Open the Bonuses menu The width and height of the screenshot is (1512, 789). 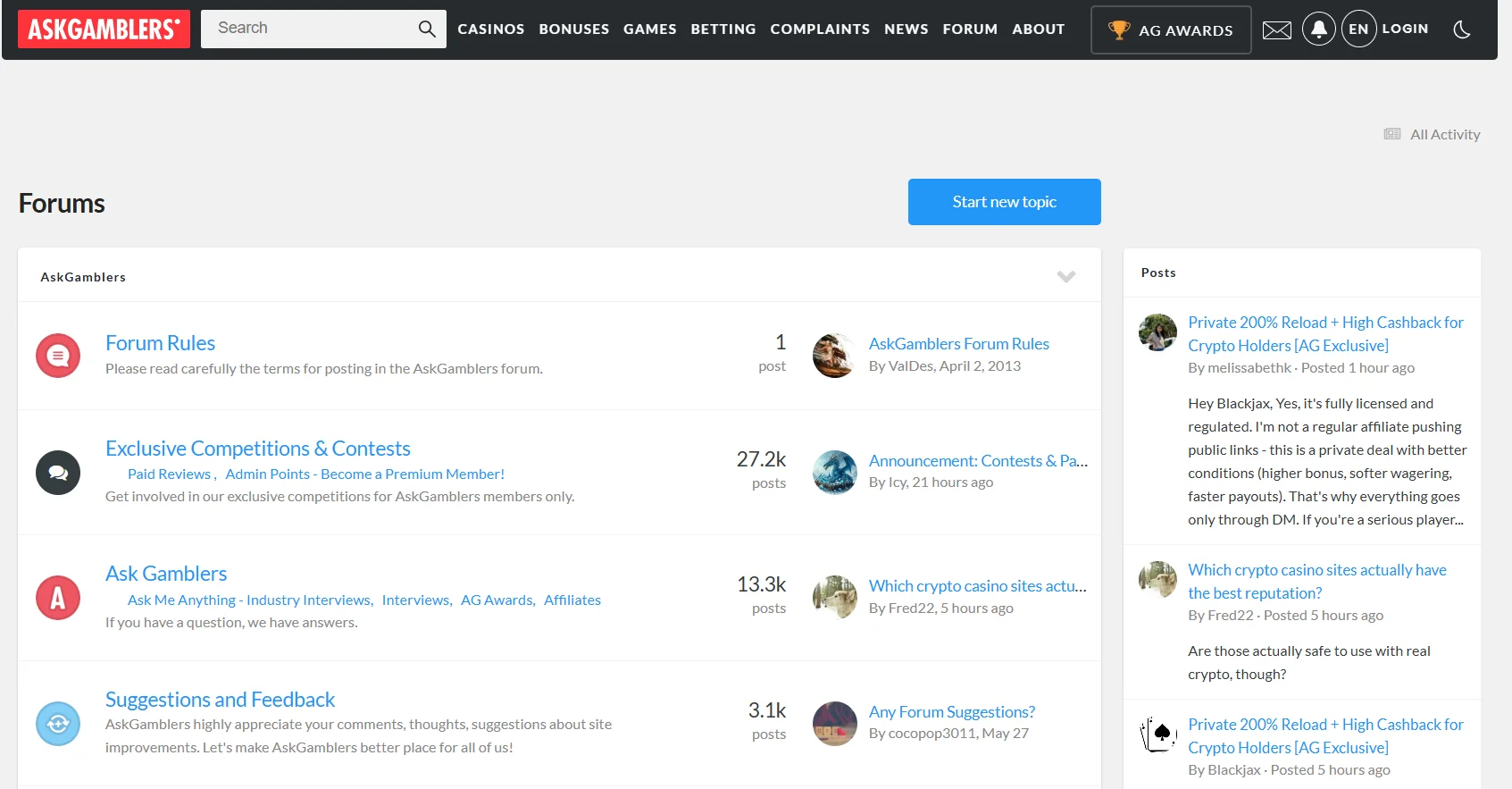coord(574,29)
